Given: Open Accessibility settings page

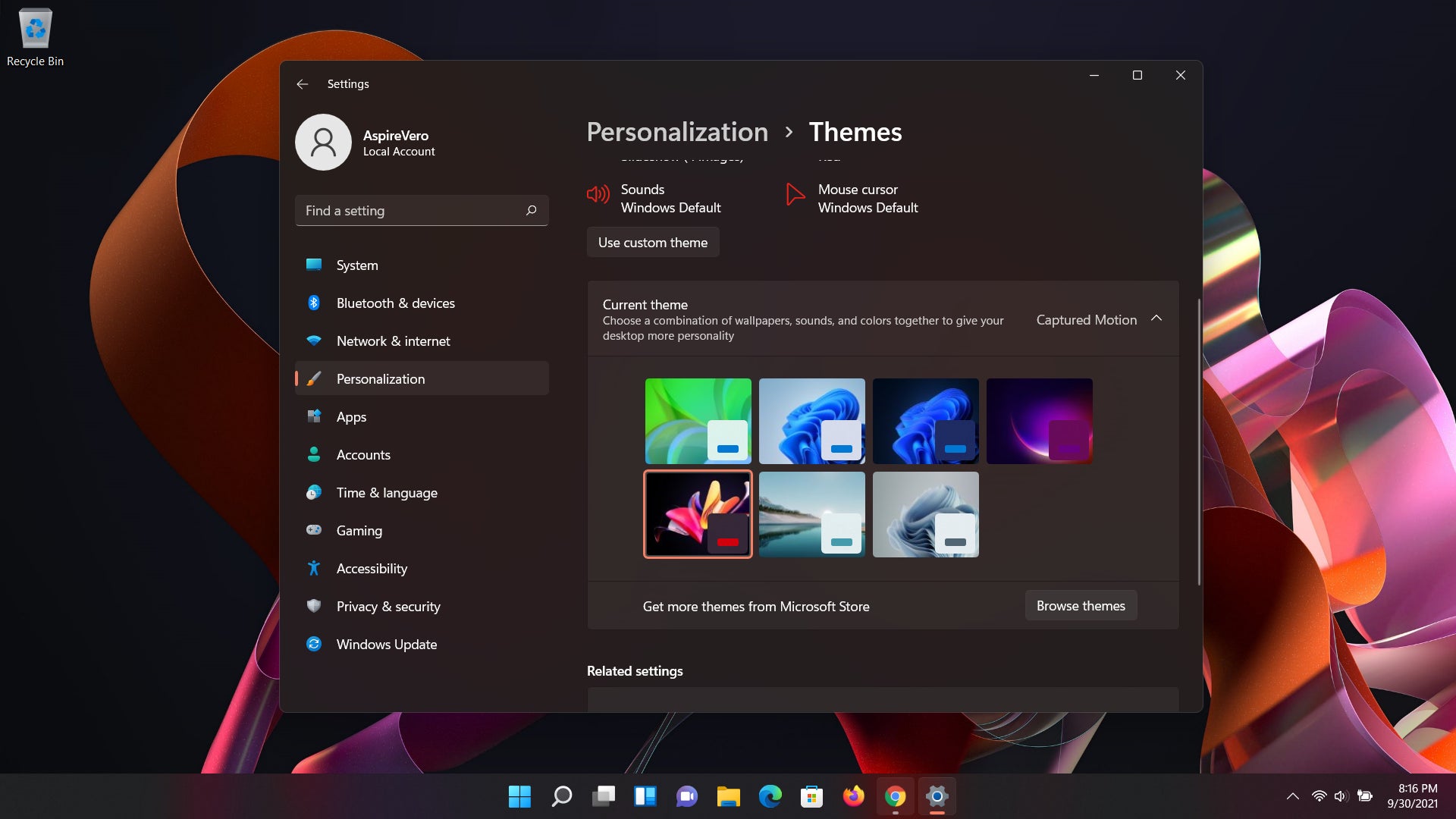Looking at the screenshot, I should pos(422,568).
